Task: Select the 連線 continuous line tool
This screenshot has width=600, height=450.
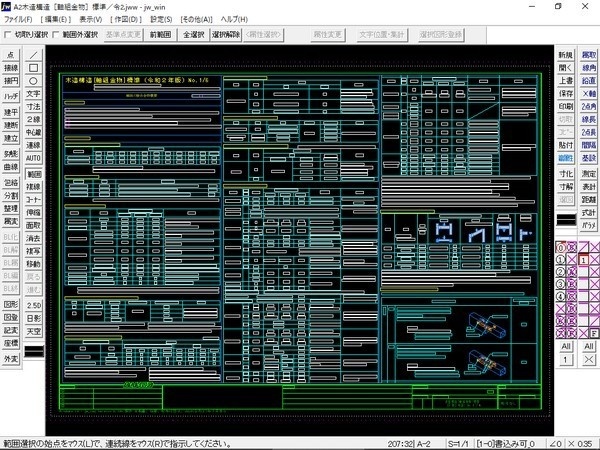Action: [x=33, y=145]
